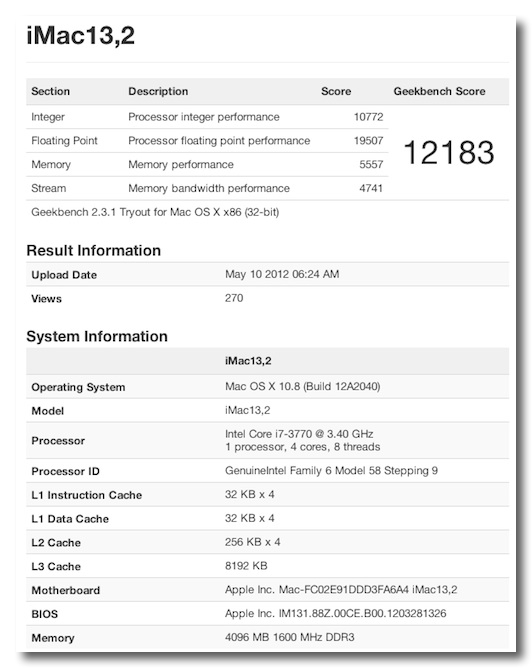Select 'Memory bandwidth performance' description
532x668 pixels.
click(x=209, y=188)
